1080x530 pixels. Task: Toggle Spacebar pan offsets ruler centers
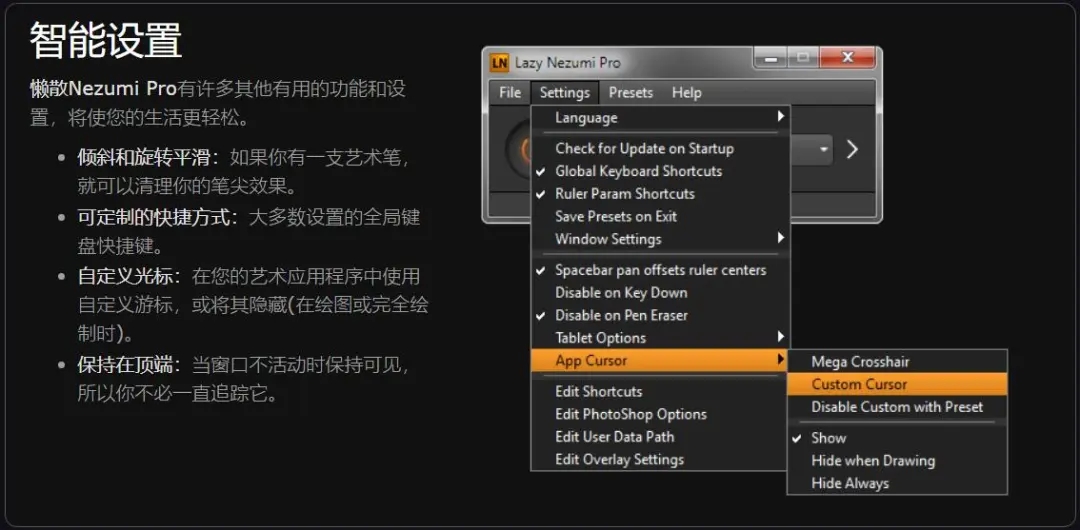click(661, 270)
